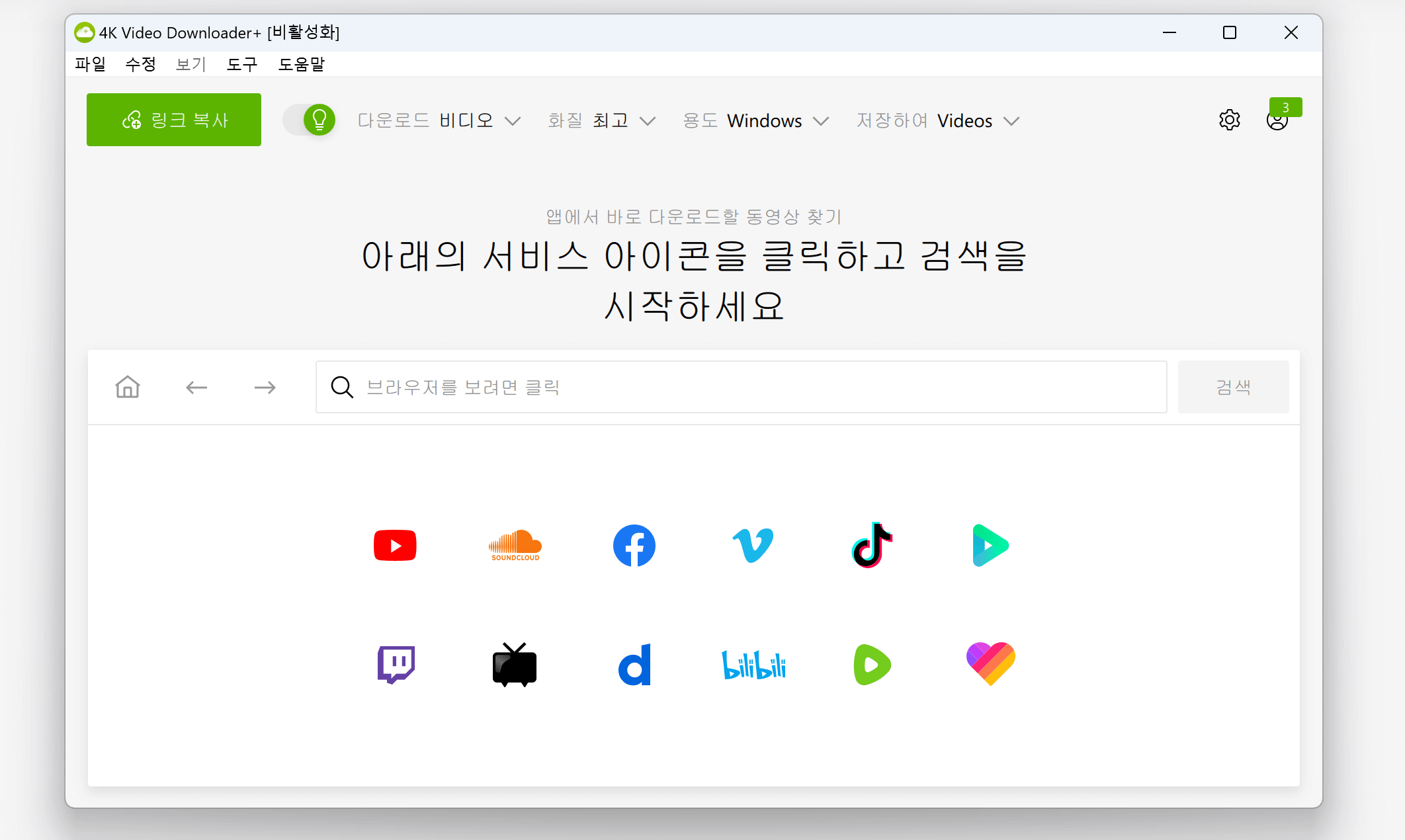Open the Twitch service icon
Image resolution: width=1405 pixels, height=840 pixels.
coord(396,665)
